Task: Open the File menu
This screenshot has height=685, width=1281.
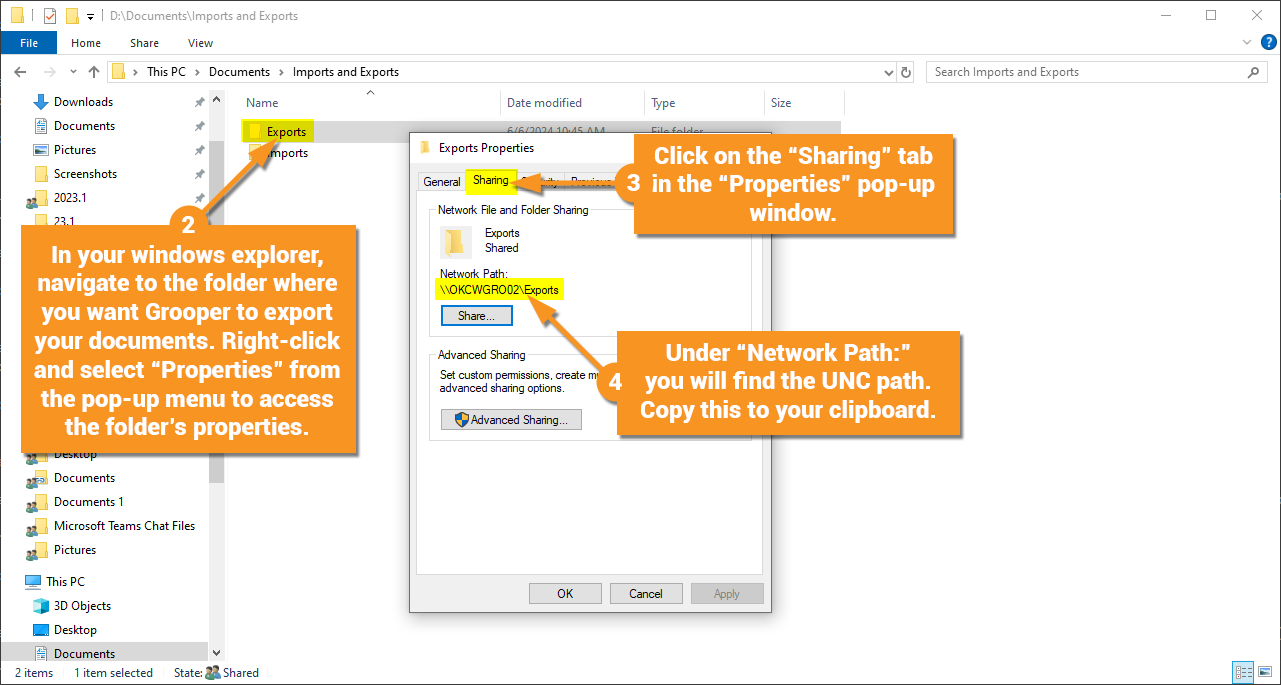Action: tap(29, 43)
